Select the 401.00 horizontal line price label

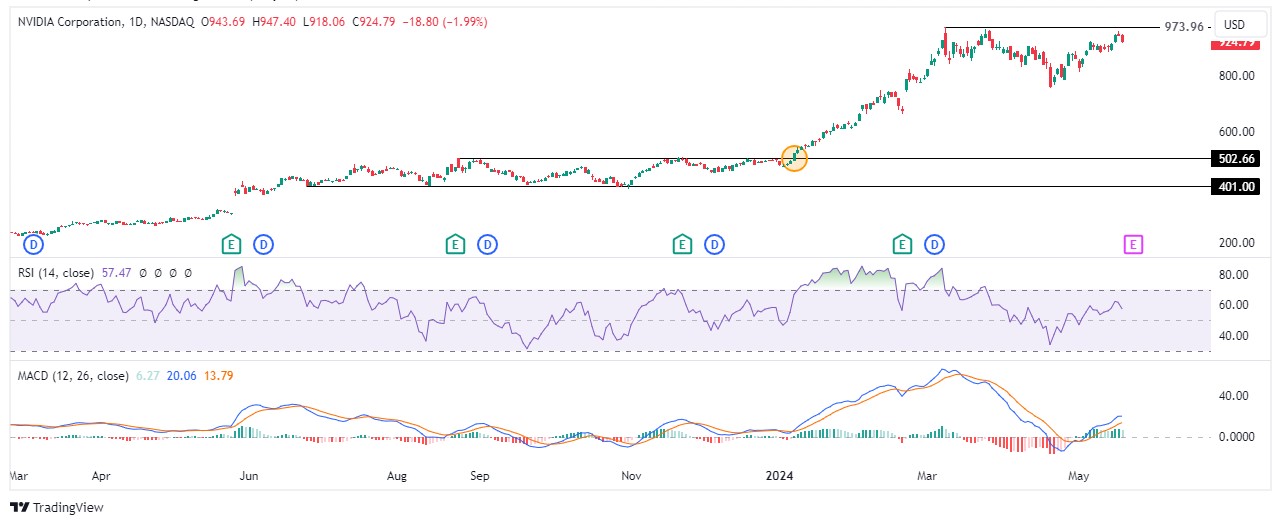(x=1235, y=186)
